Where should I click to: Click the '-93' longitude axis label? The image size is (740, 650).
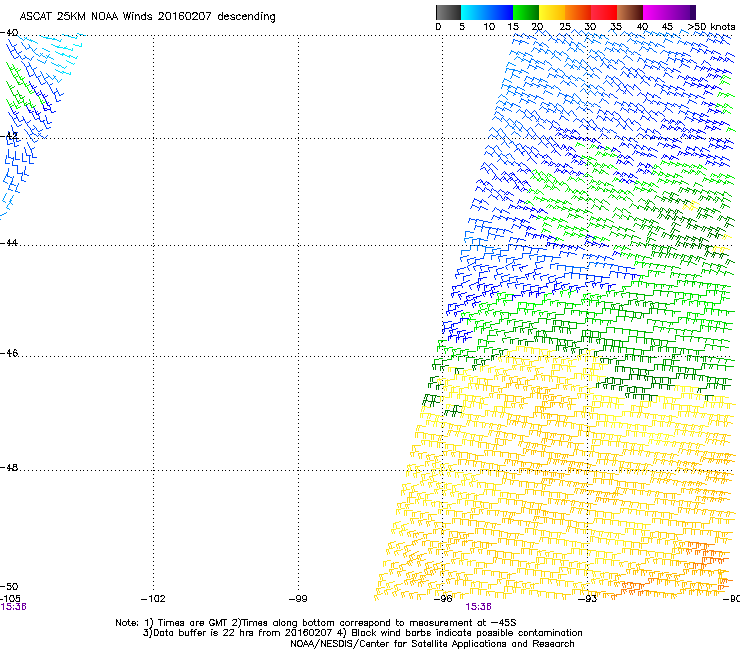[588, 599]
